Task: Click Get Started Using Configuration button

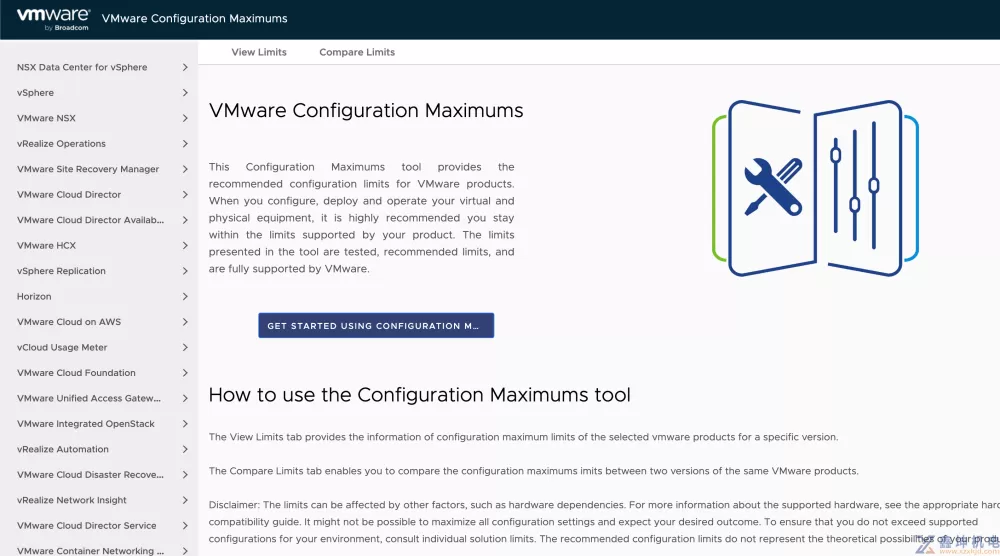Action: pyautogui.click(x=376, y=325)
